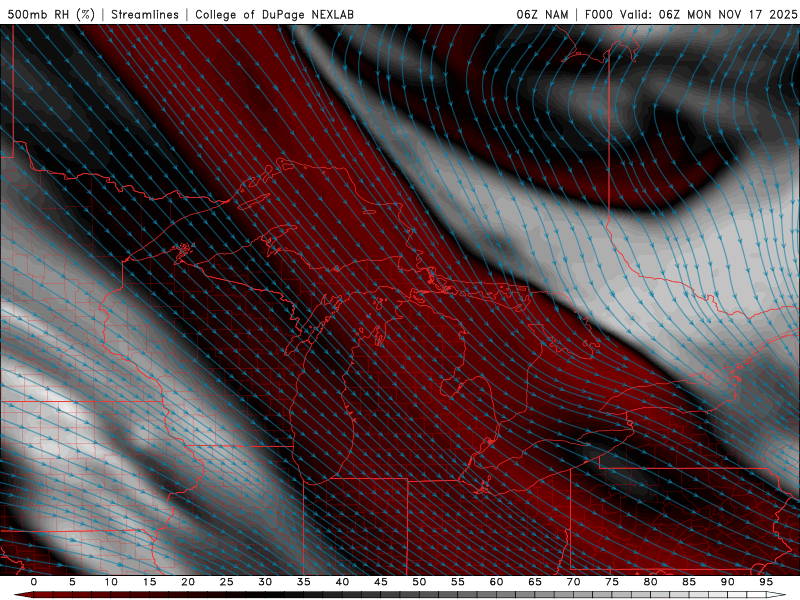This screenshot has width=800, height=600.
Task: Select the "90" scale label
Action: coord(728,582)
